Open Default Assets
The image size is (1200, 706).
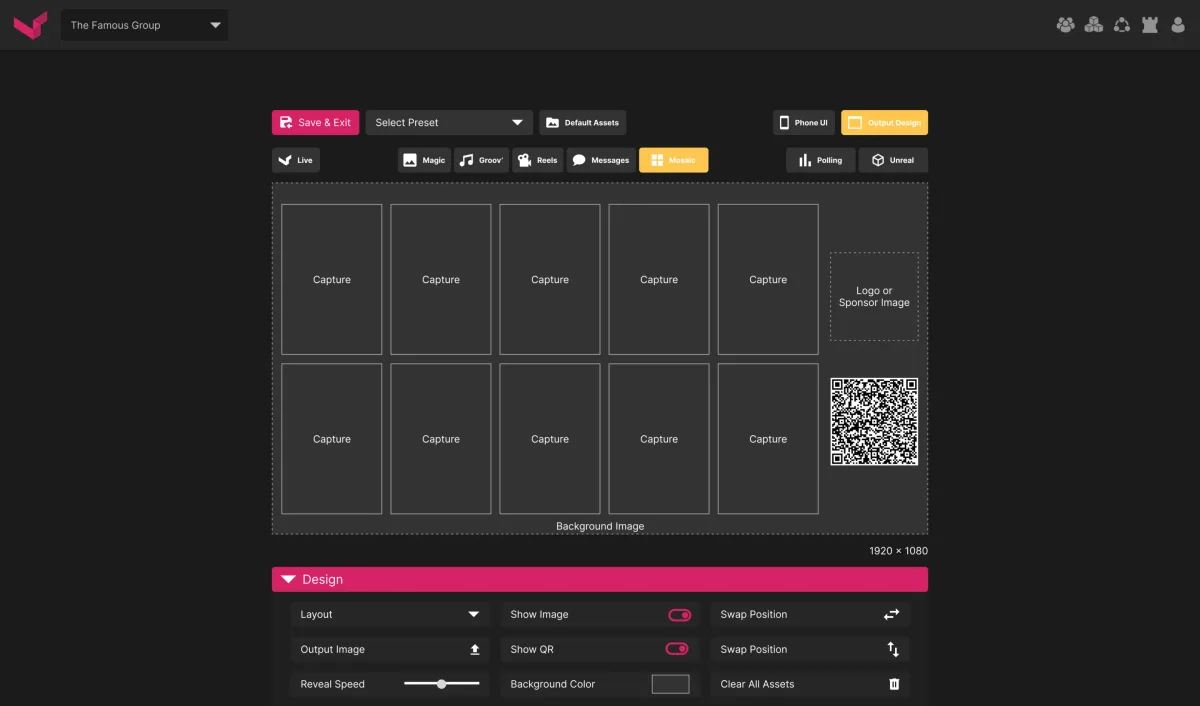(x=582, y=122)
